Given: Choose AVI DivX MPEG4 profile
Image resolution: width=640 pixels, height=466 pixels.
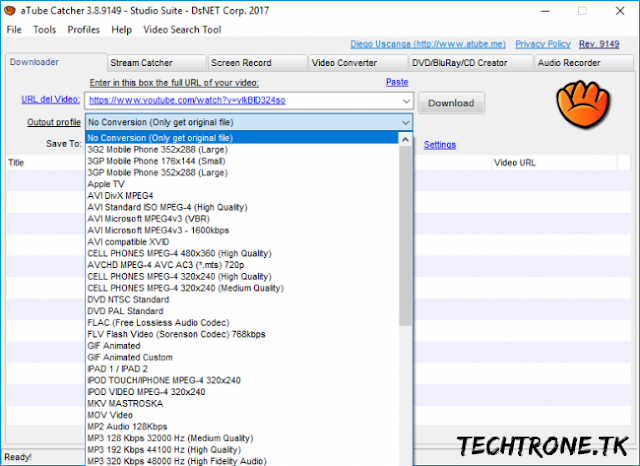Looking at the screenshot, I should point(242,196).
